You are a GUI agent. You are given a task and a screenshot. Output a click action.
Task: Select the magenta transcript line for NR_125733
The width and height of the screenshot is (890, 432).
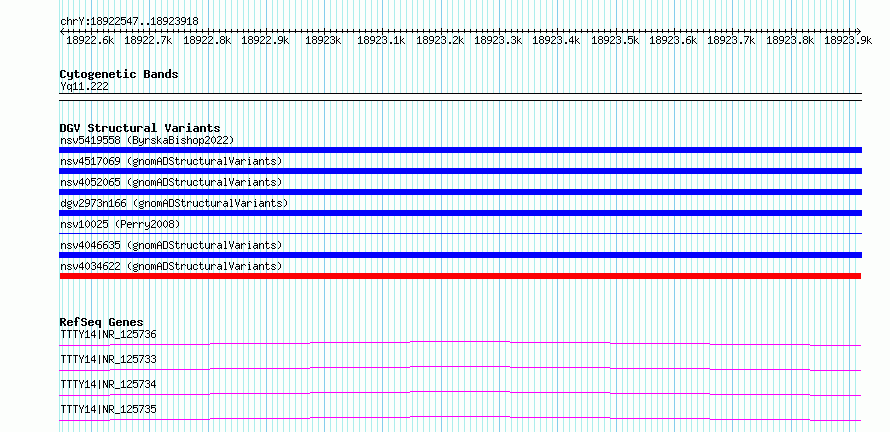point(460,368)
